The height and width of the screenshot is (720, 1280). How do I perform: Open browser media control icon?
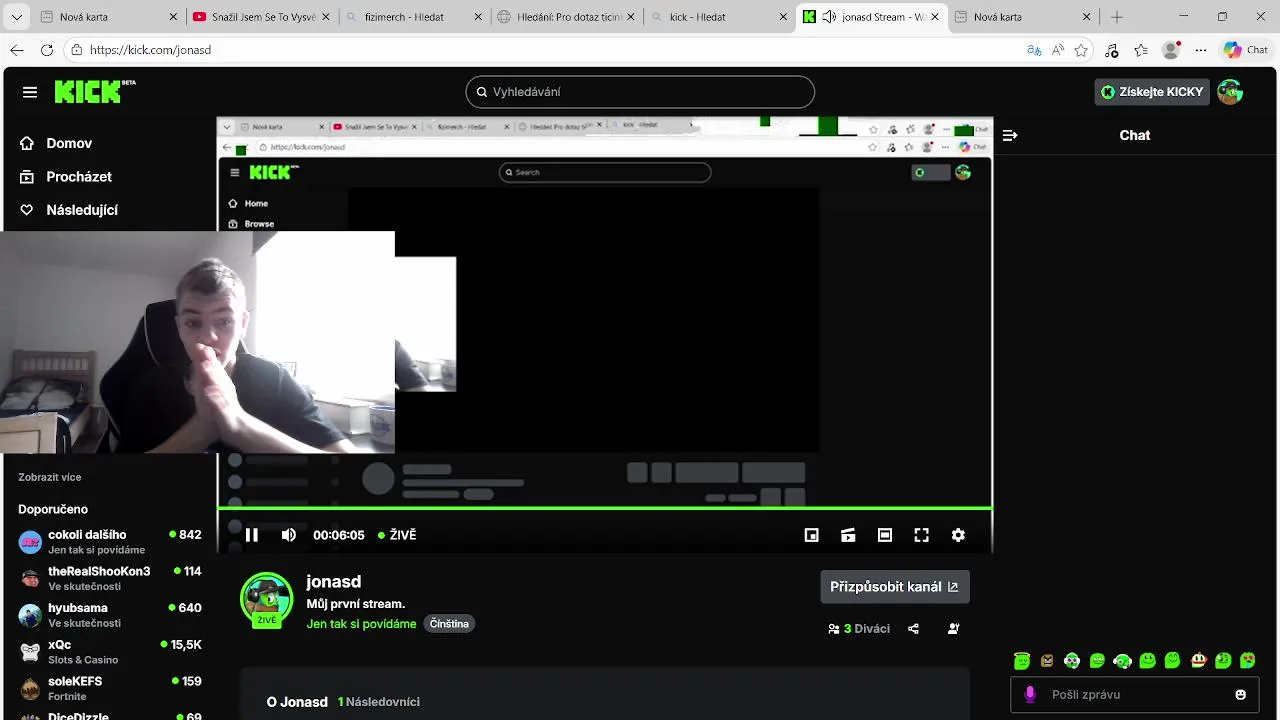click(x=1111, y=50)
